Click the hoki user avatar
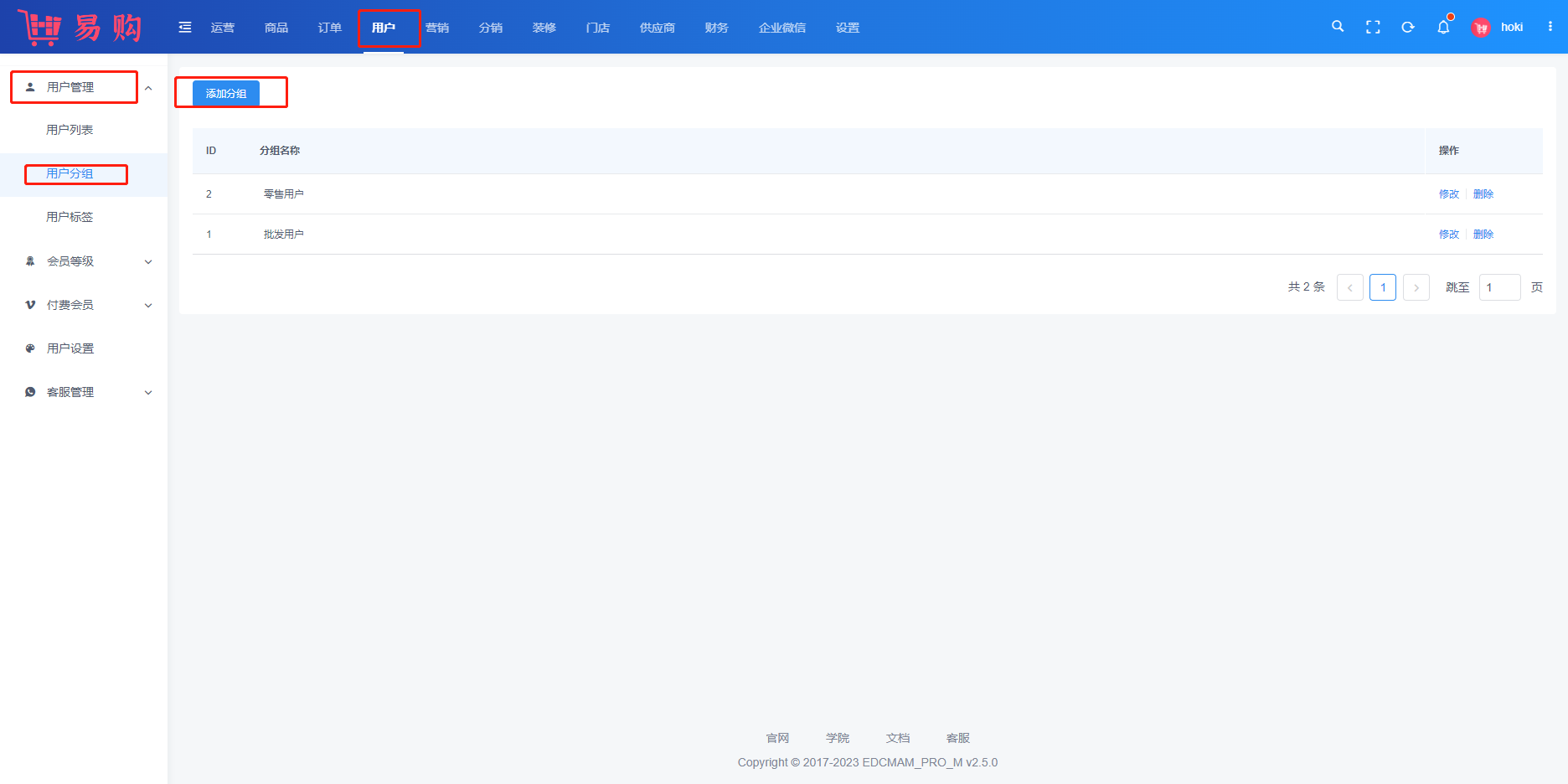 [1481, 28]
